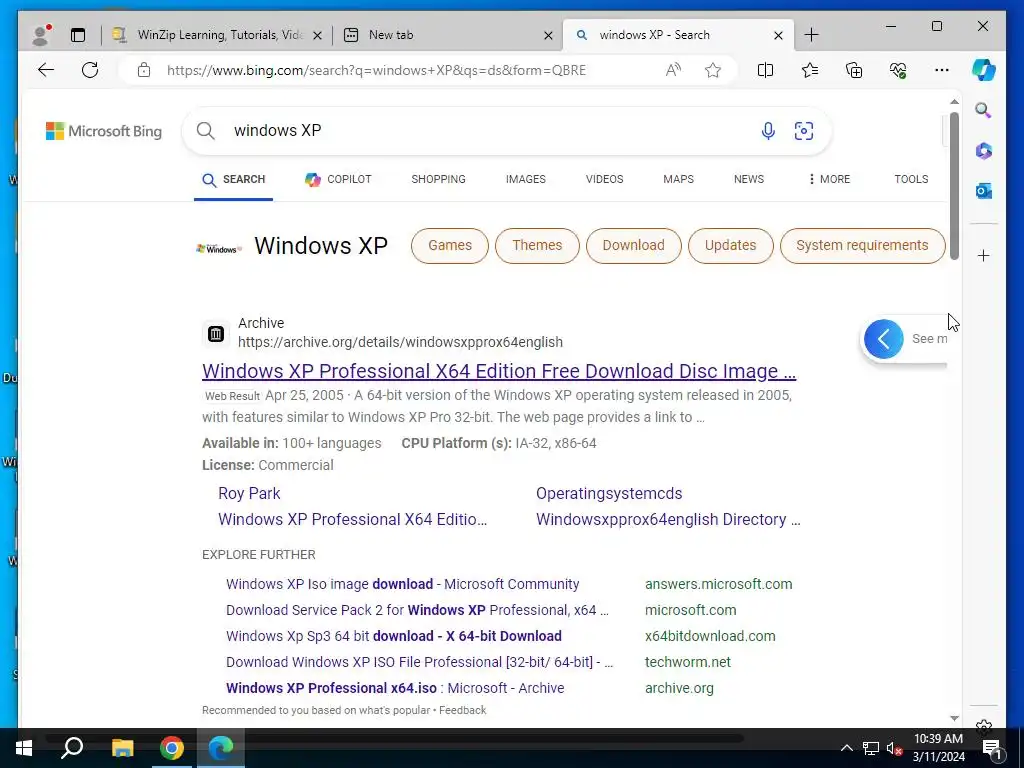Open Windows XP Iso image download link
The width and height of the screenshot is (1024, 768).
(x=402, y=584)
